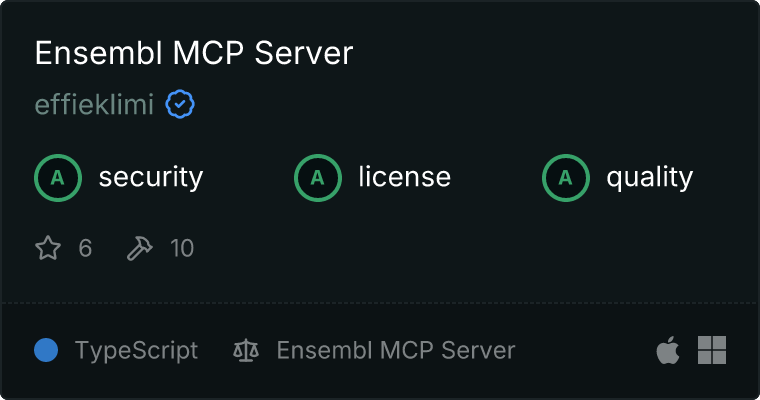This screenshot has height=400, width=760.
Task: Click the blue verified checkmark badge
Action: tap(180, 104)
